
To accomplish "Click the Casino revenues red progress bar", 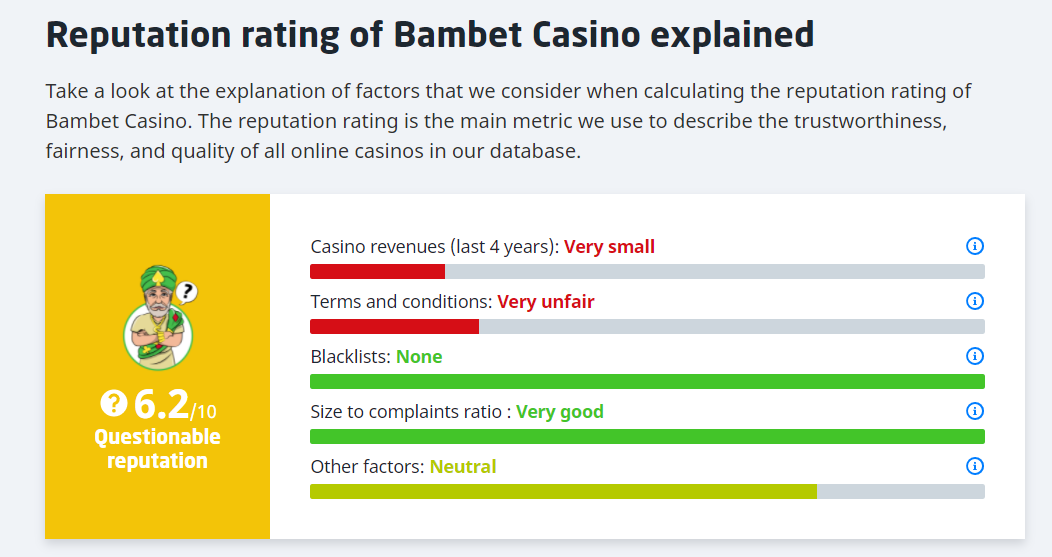I will coord(377,272).
